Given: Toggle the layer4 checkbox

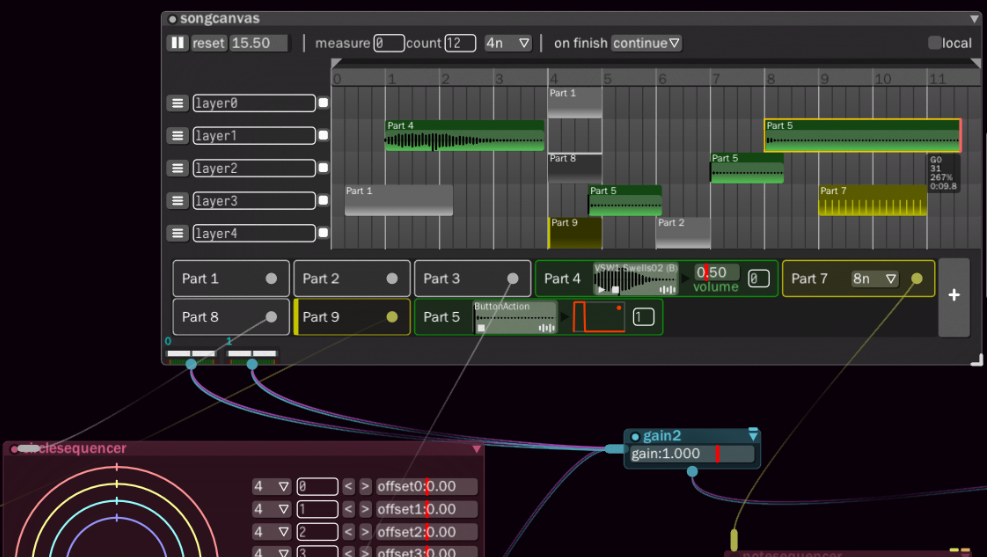Looking at the screenshot, I should tap(323, 233).
